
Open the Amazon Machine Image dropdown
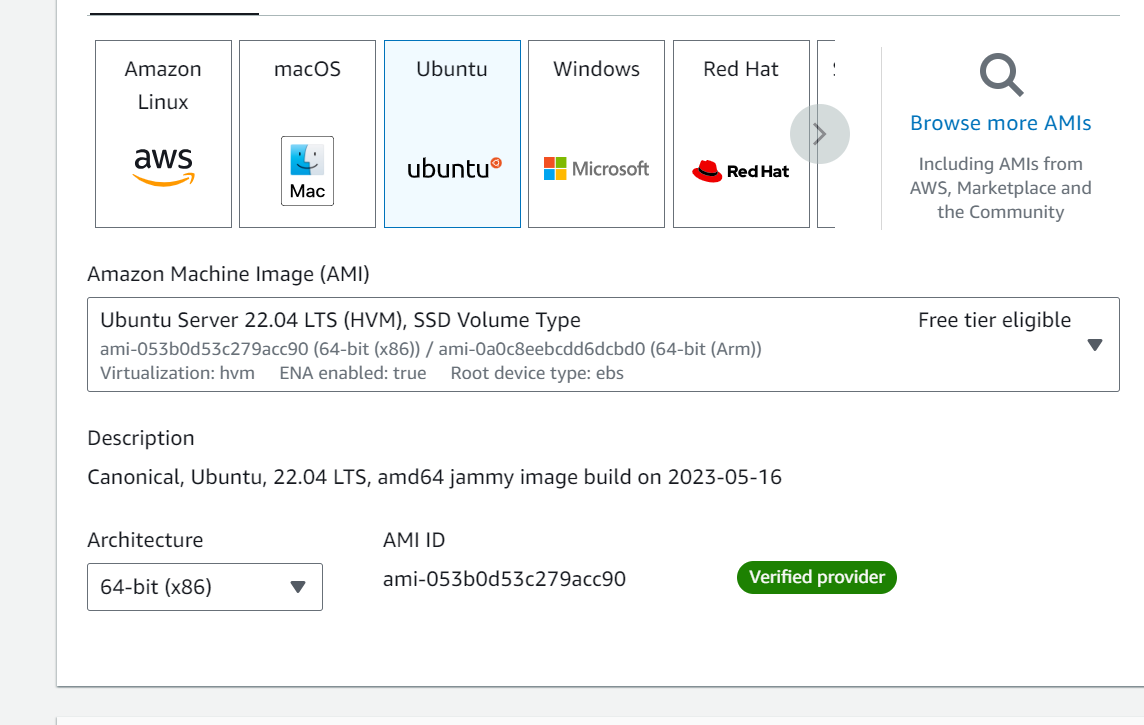603,344
